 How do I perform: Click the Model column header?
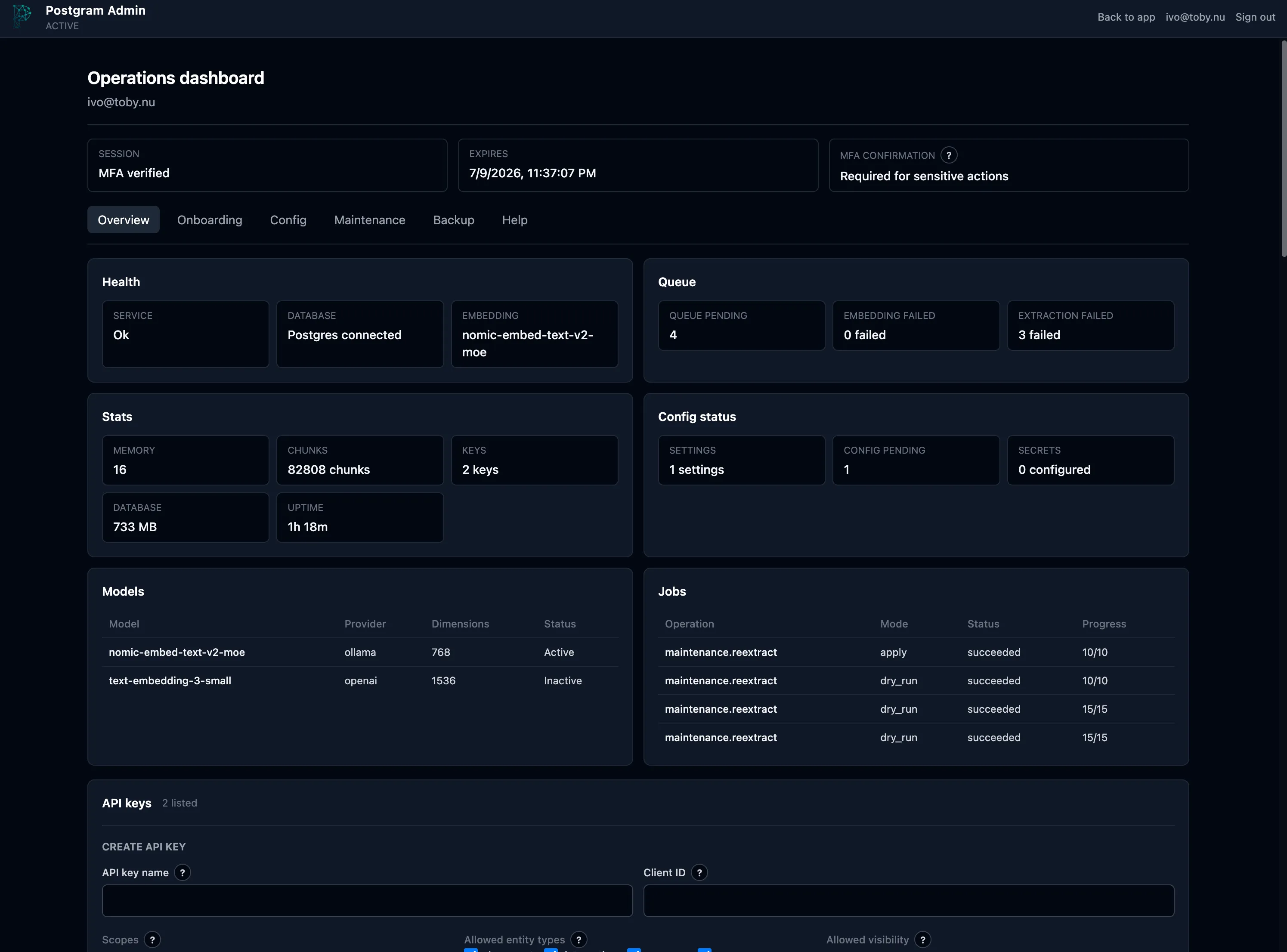124,624
